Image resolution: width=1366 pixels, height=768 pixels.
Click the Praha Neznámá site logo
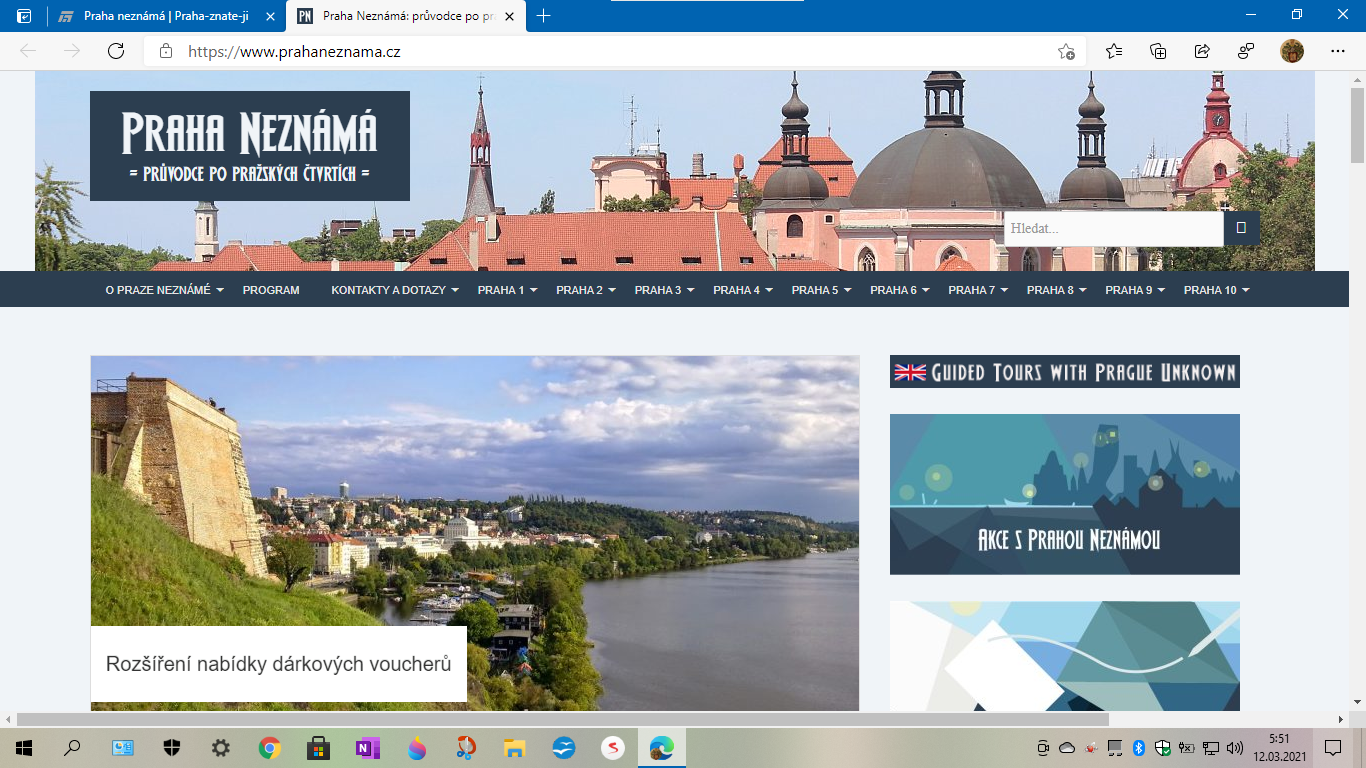[250, 146]
